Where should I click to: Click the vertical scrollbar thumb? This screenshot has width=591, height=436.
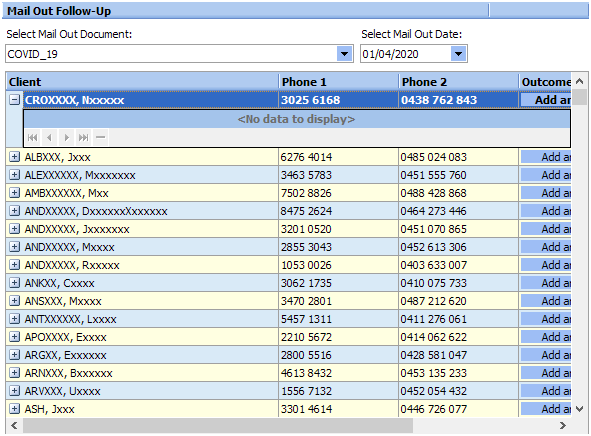(x=580, y=97)
